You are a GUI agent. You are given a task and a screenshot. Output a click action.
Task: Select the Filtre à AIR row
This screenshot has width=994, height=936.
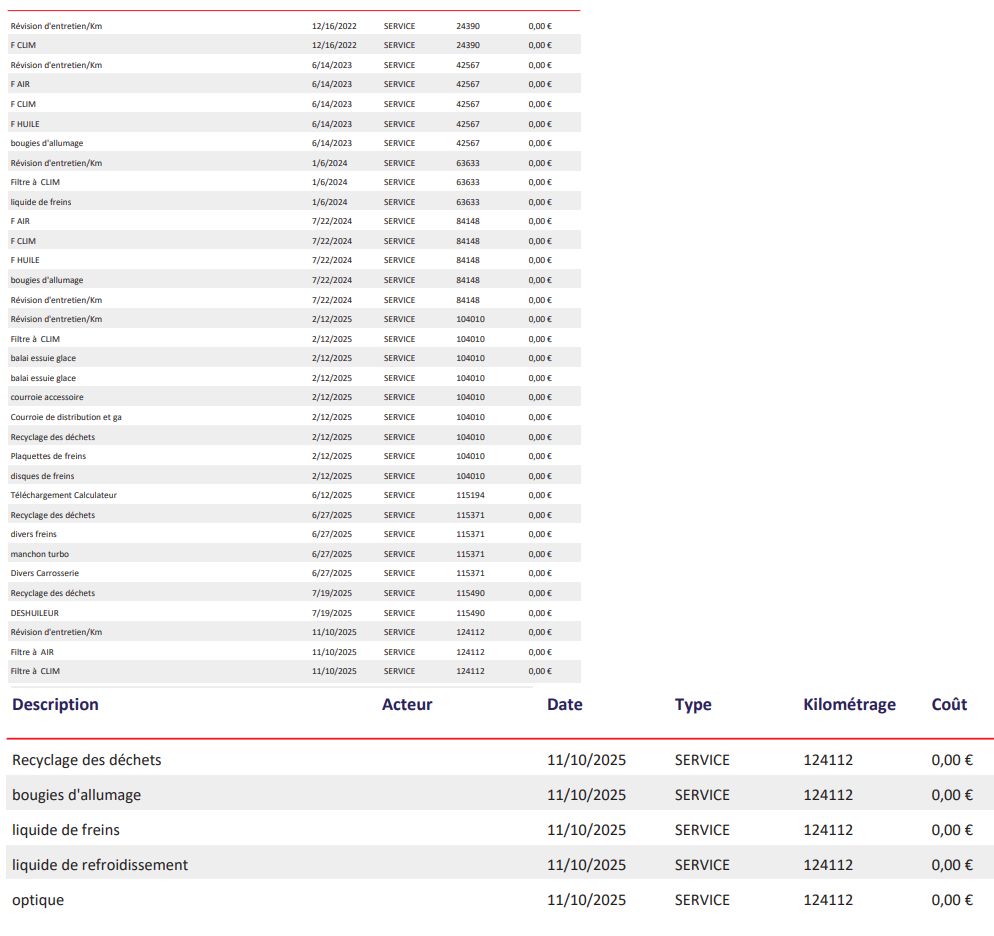[294, 652]
